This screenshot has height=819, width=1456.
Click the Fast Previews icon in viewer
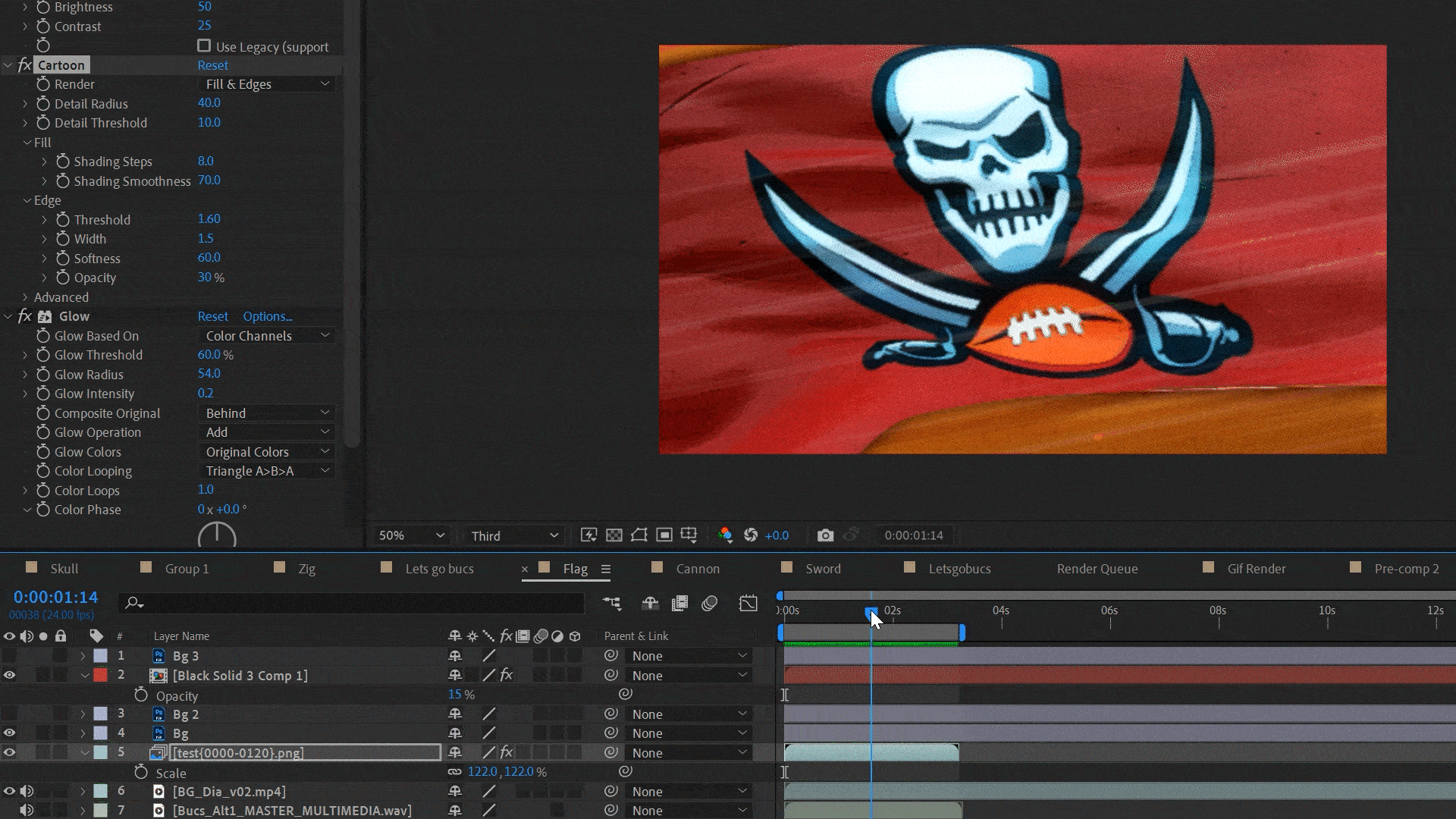[588, 535]
